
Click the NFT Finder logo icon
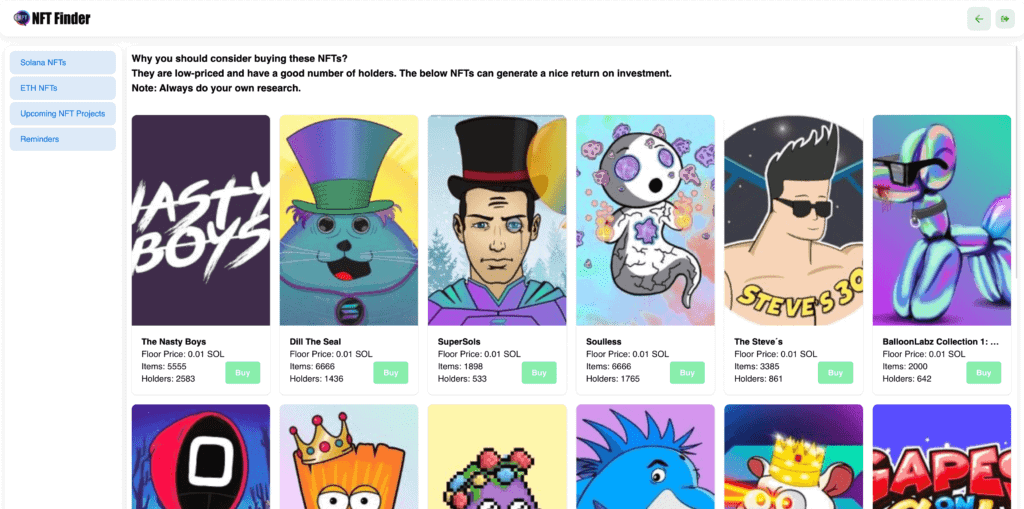(21, 18)
